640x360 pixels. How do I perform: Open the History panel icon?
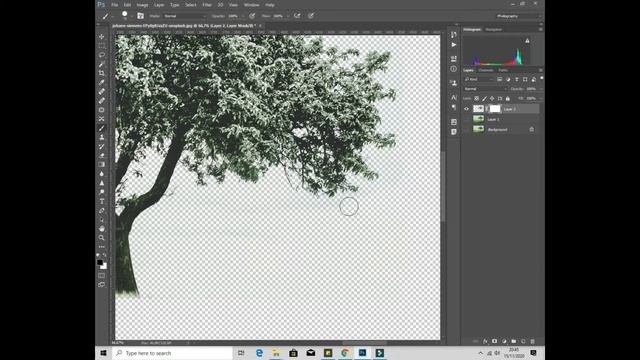(454, 35)
